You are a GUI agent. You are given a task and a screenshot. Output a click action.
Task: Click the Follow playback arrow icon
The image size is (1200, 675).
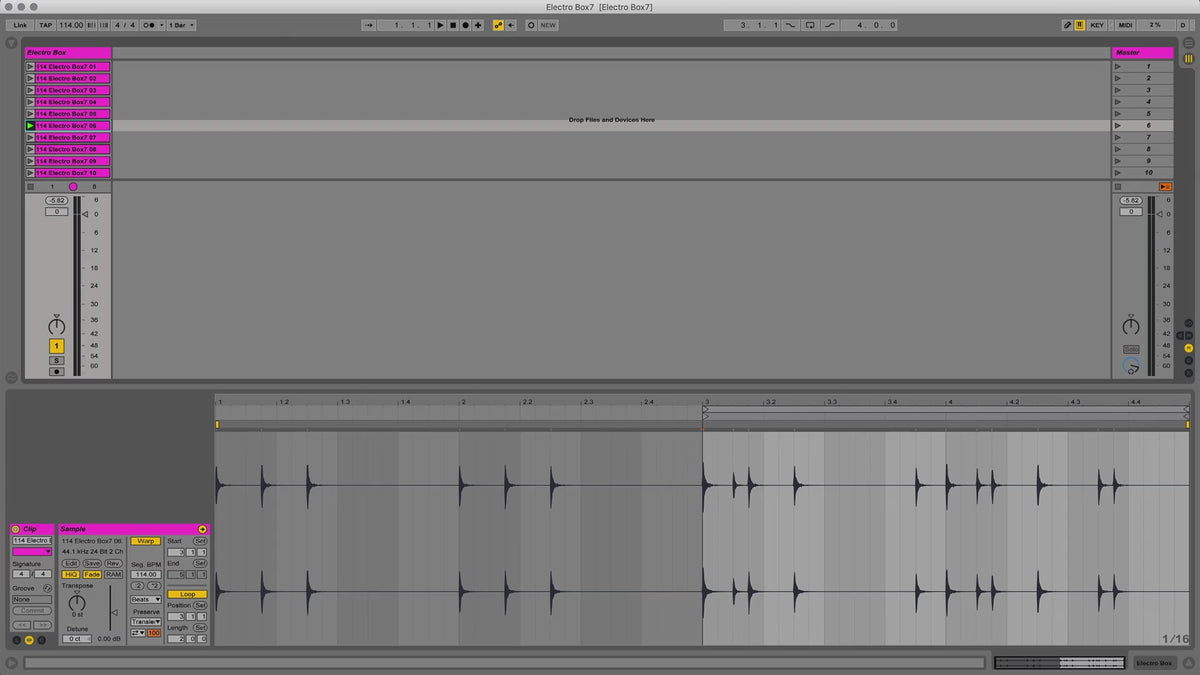369,25
